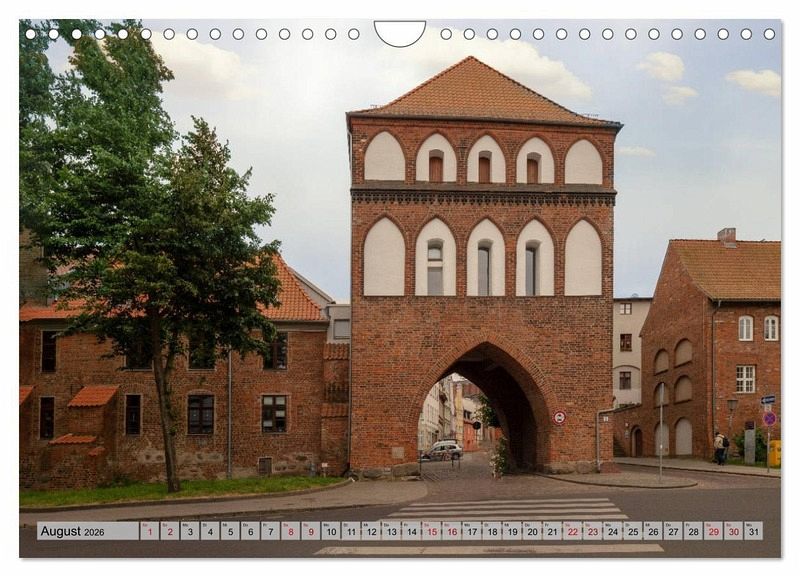Image resolution: width=800 pixels, height=577 pixels.
Task: Select red date 16 in the calendar strip
Action: [x=452, y=531]
